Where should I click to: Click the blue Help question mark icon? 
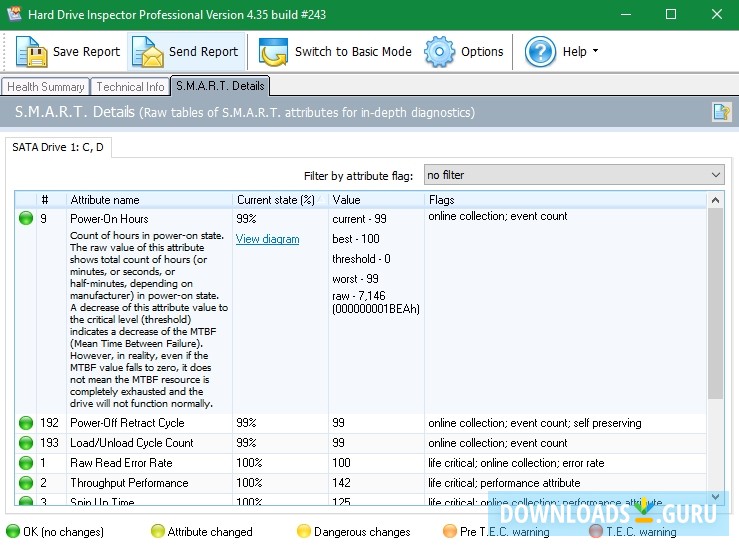coord(541,52)
